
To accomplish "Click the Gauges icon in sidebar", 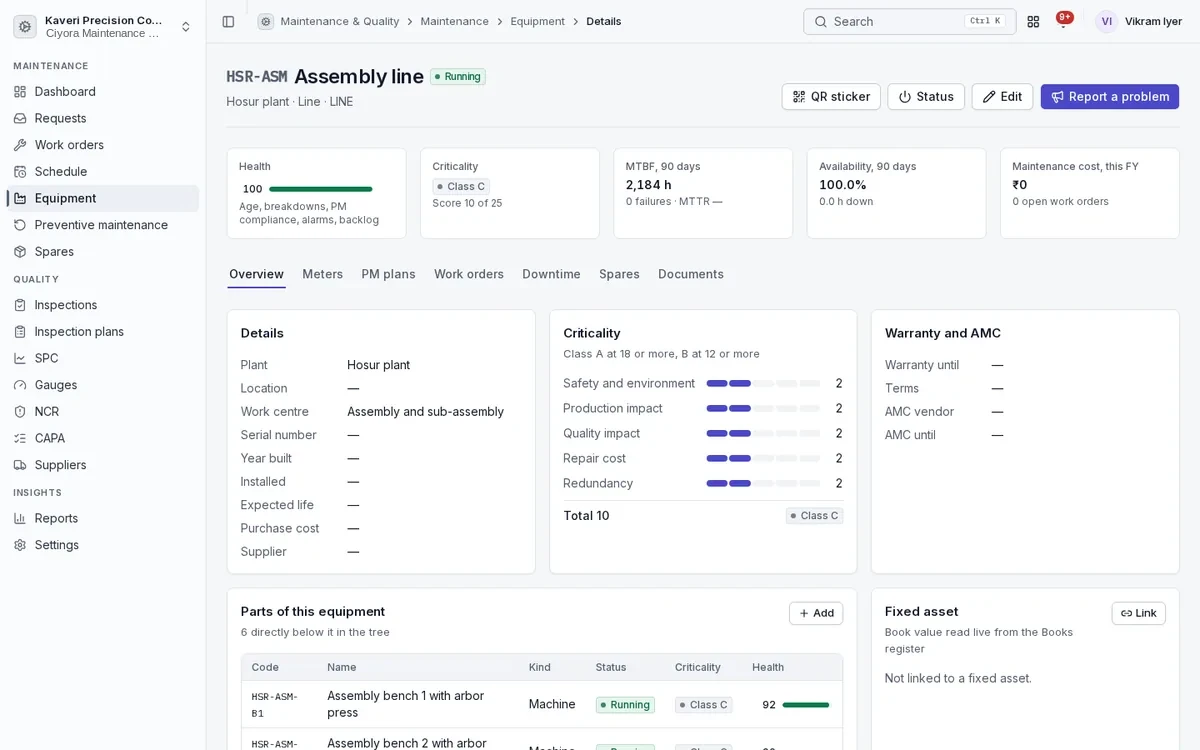I will point(20,385).
